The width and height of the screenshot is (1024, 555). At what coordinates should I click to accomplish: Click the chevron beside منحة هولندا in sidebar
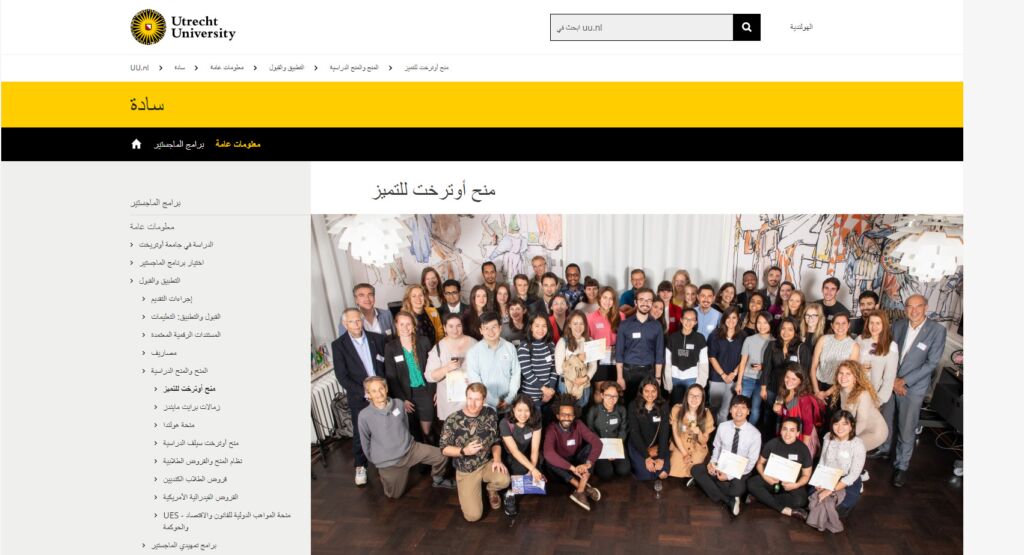click(155, 425)
